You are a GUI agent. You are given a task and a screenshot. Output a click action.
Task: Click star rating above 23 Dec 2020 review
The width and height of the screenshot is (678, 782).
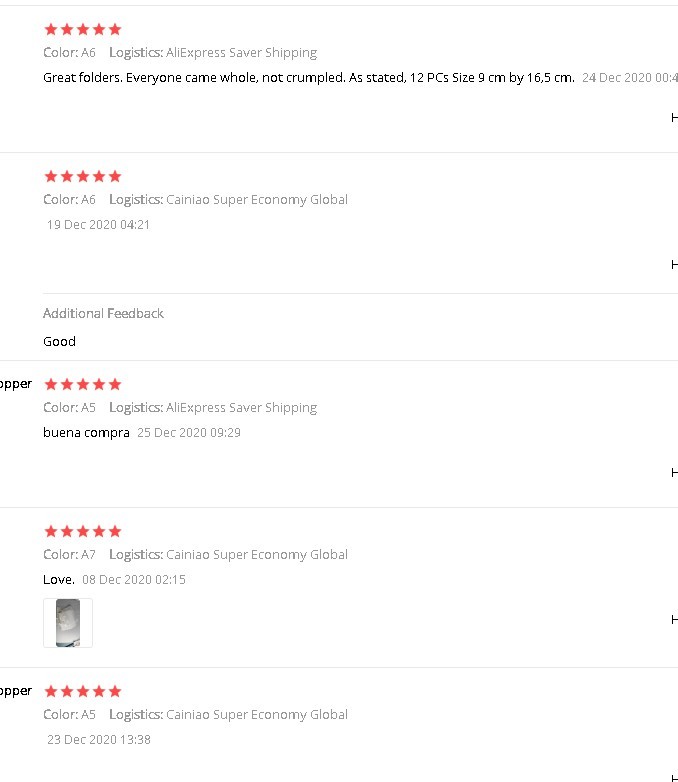pos(82,691)
